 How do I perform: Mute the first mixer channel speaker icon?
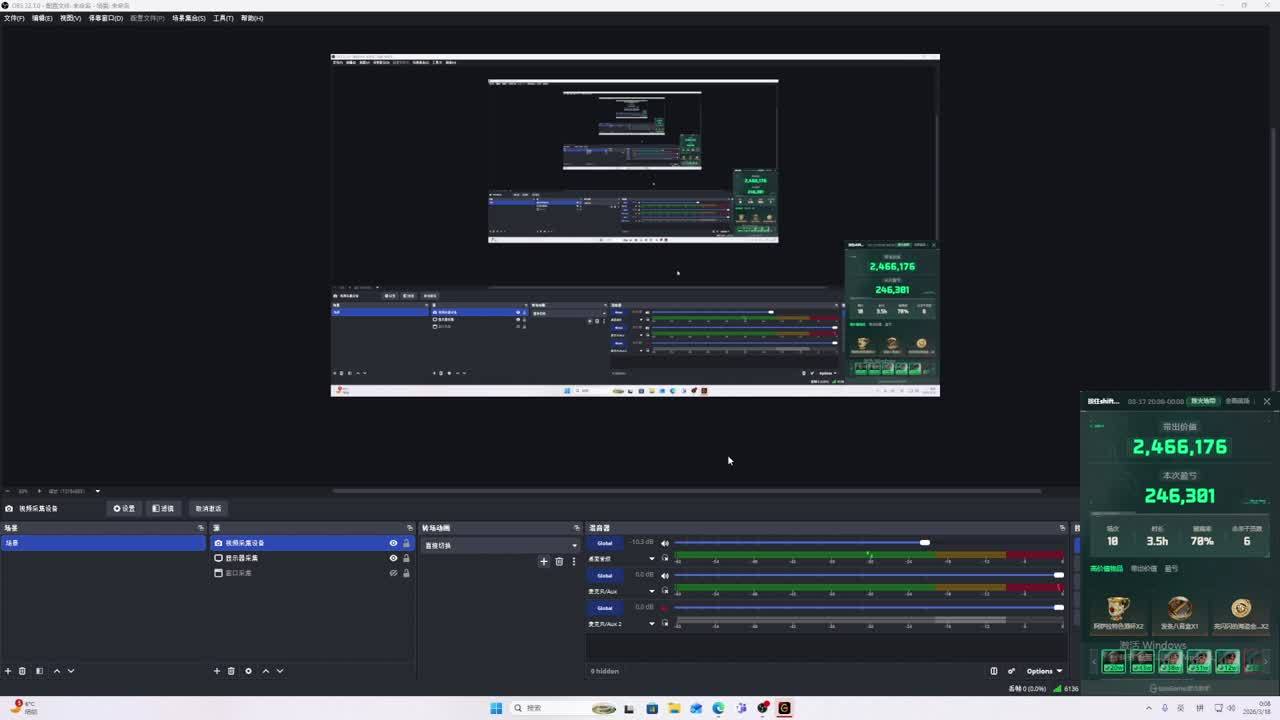point(665,543)
